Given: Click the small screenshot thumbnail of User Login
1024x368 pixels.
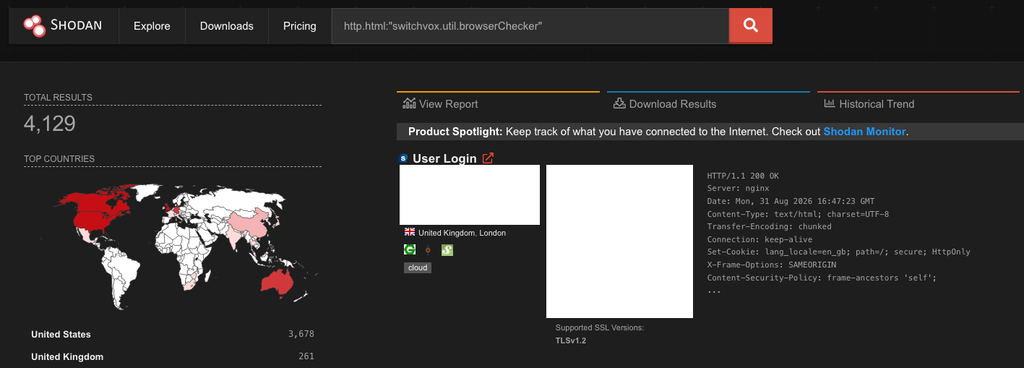Looking at the screenshot, I should click(x=470, y=194).
